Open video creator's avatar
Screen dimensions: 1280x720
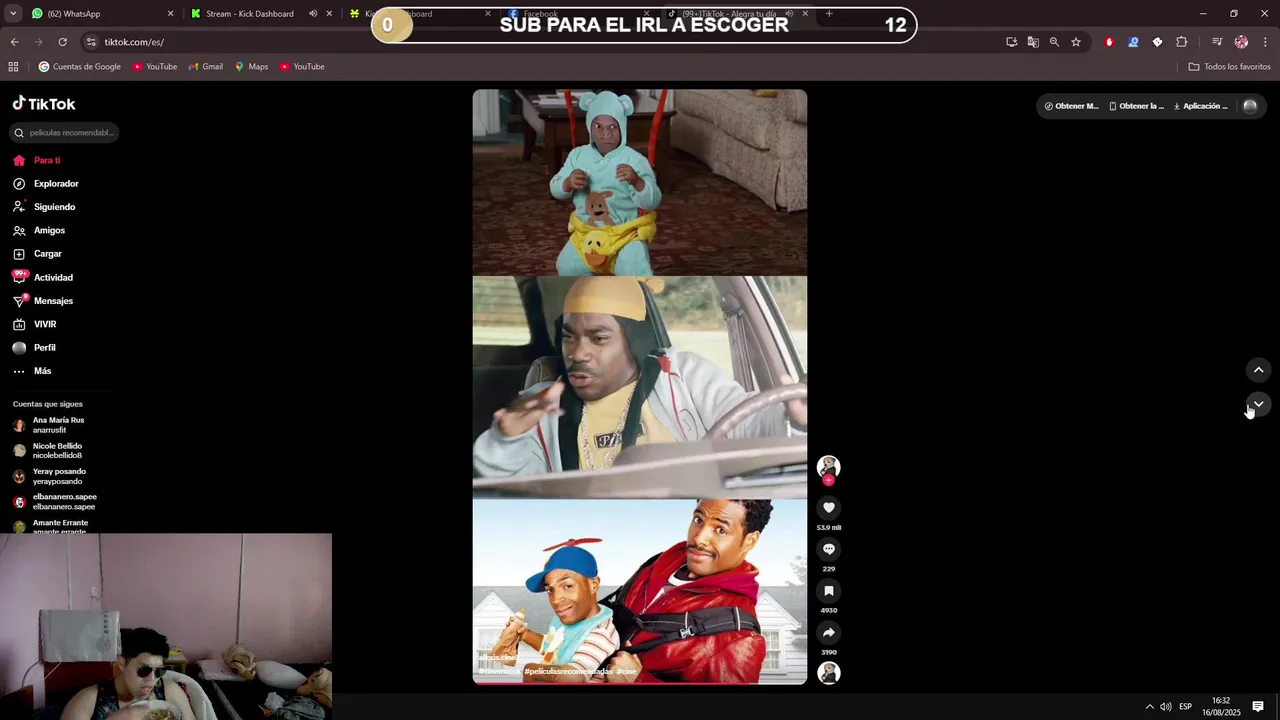[x=828, y=466]
